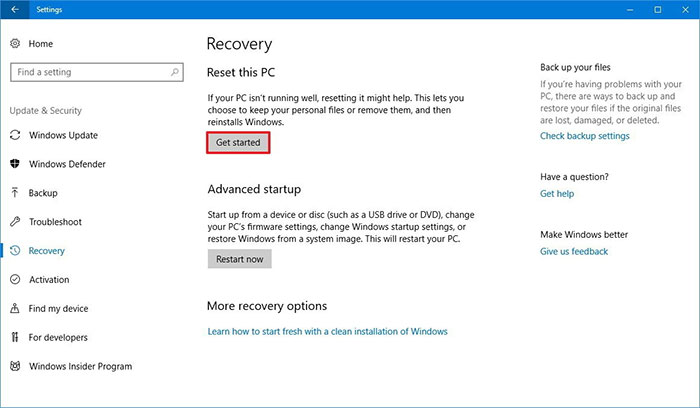700x408 pixels.
Task: Click the Give us feedback link
Action: point(574,251)
